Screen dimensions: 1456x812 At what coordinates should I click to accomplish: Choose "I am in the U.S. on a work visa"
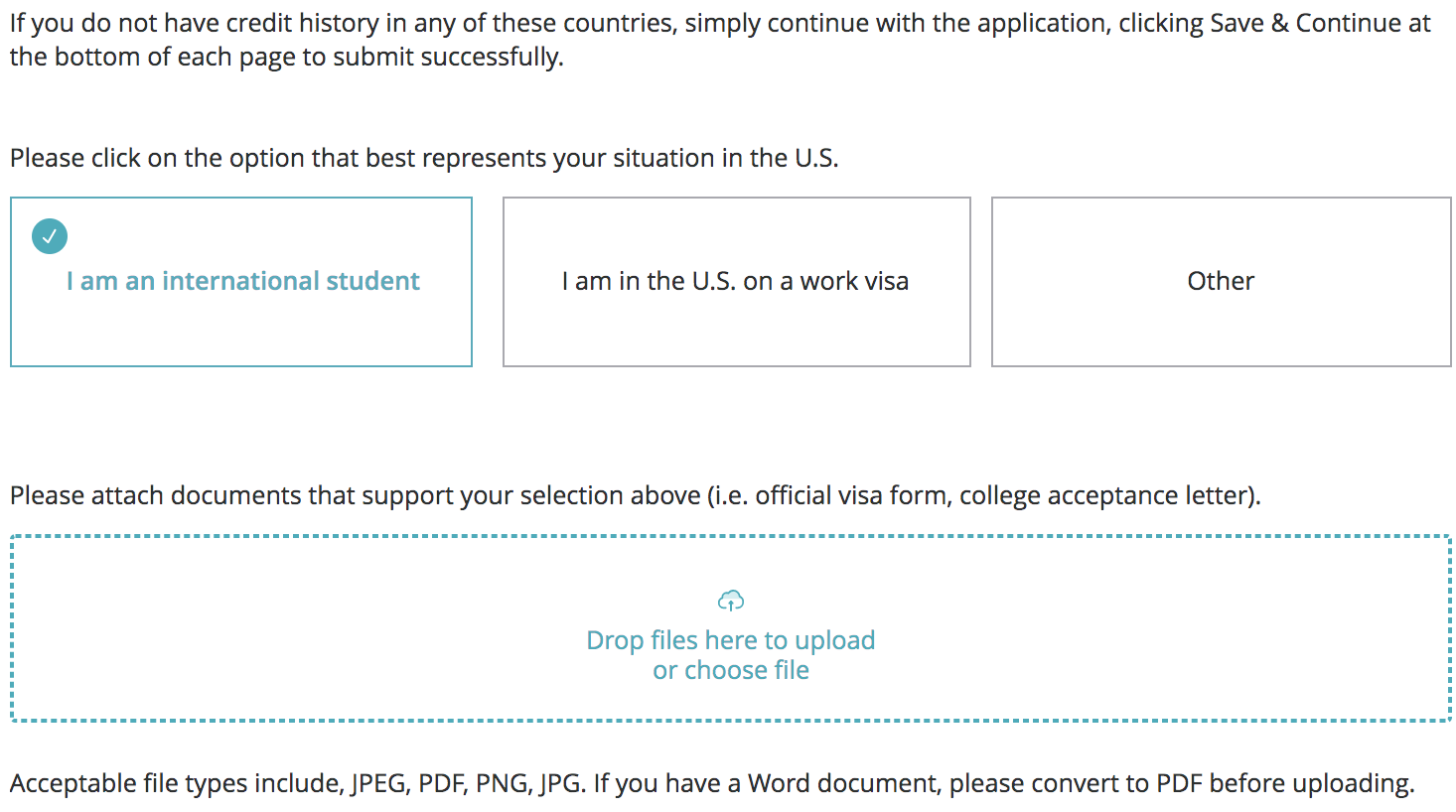(x=736, y=282)
